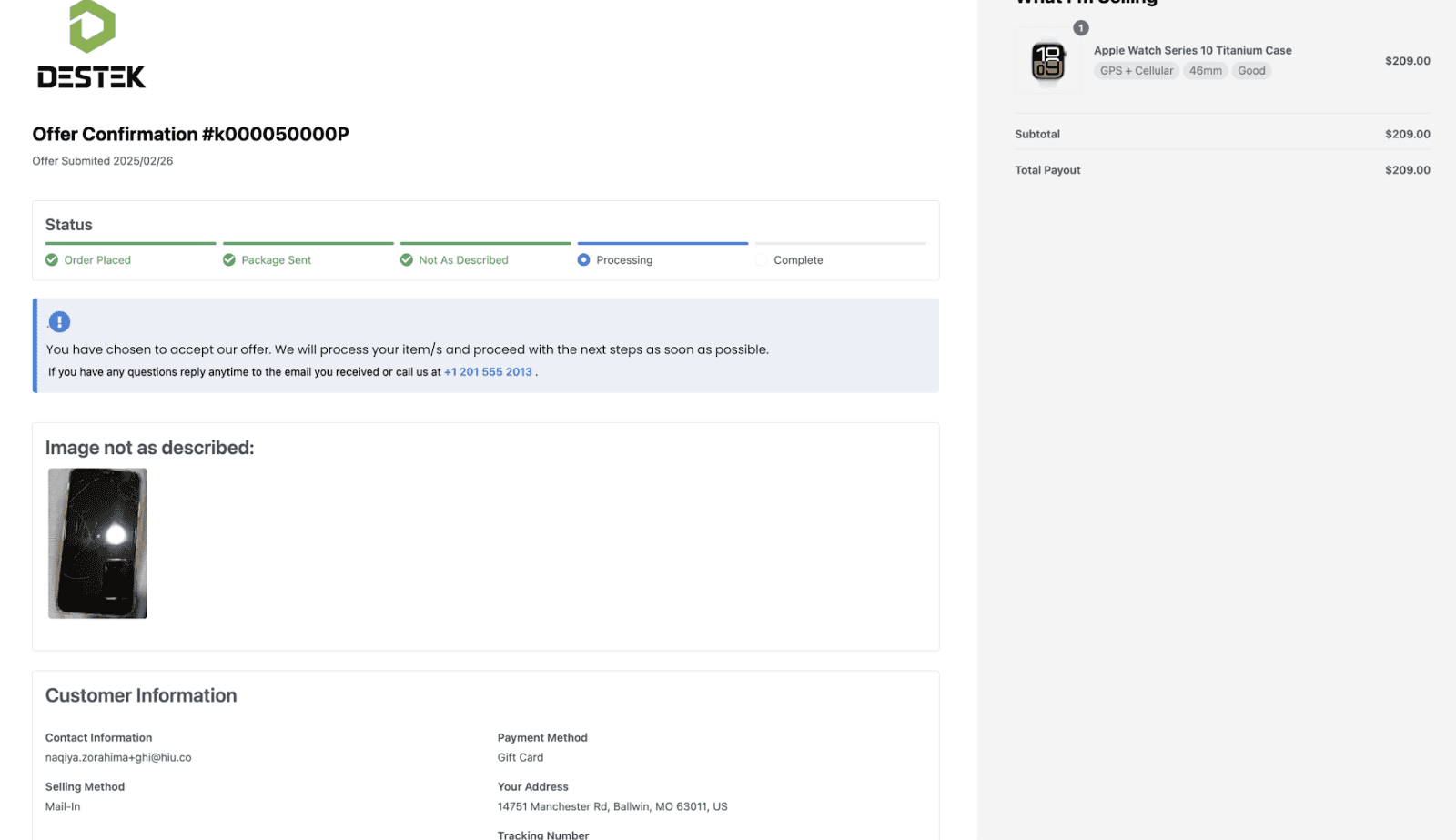1456x840 pixels.
Task: Click the Subtotal label
Action: [1037, 134]
